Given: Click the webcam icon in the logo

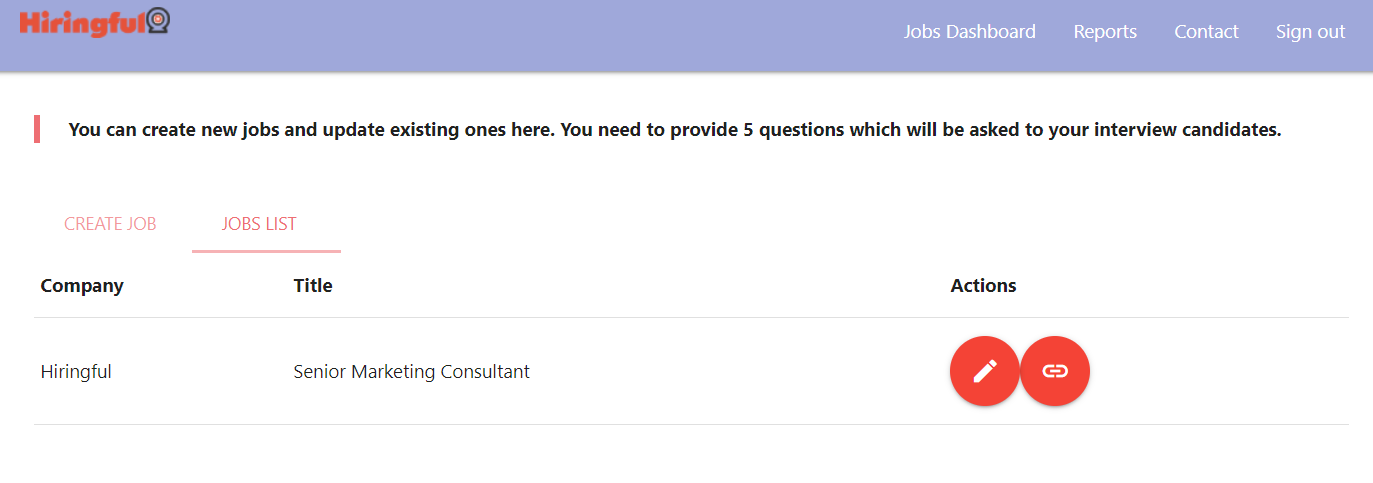Looking at the screenshot, I should pyautogui.click(x=158, y=21).
